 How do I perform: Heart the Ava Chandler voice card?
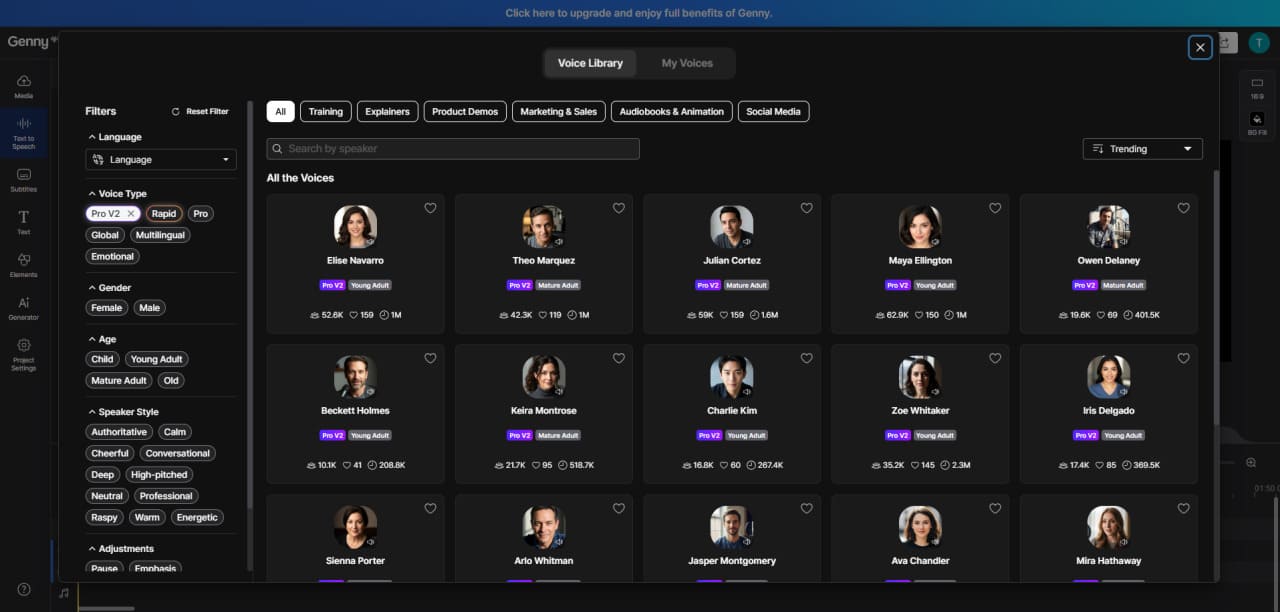pyautogui.click(x=995, y=508)
